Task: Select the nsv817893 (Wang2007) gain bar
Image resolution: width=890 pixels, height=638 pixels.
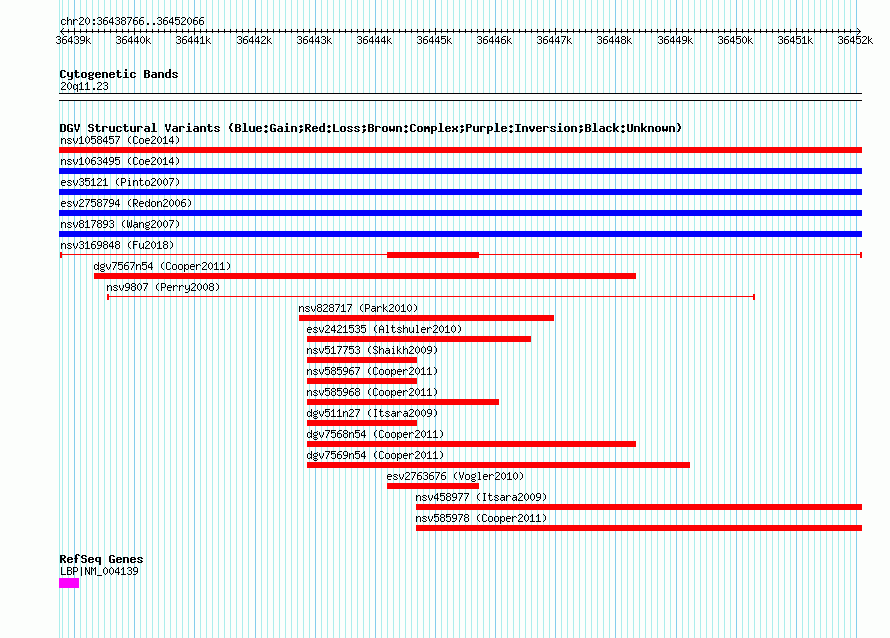Action: [460, 234]
